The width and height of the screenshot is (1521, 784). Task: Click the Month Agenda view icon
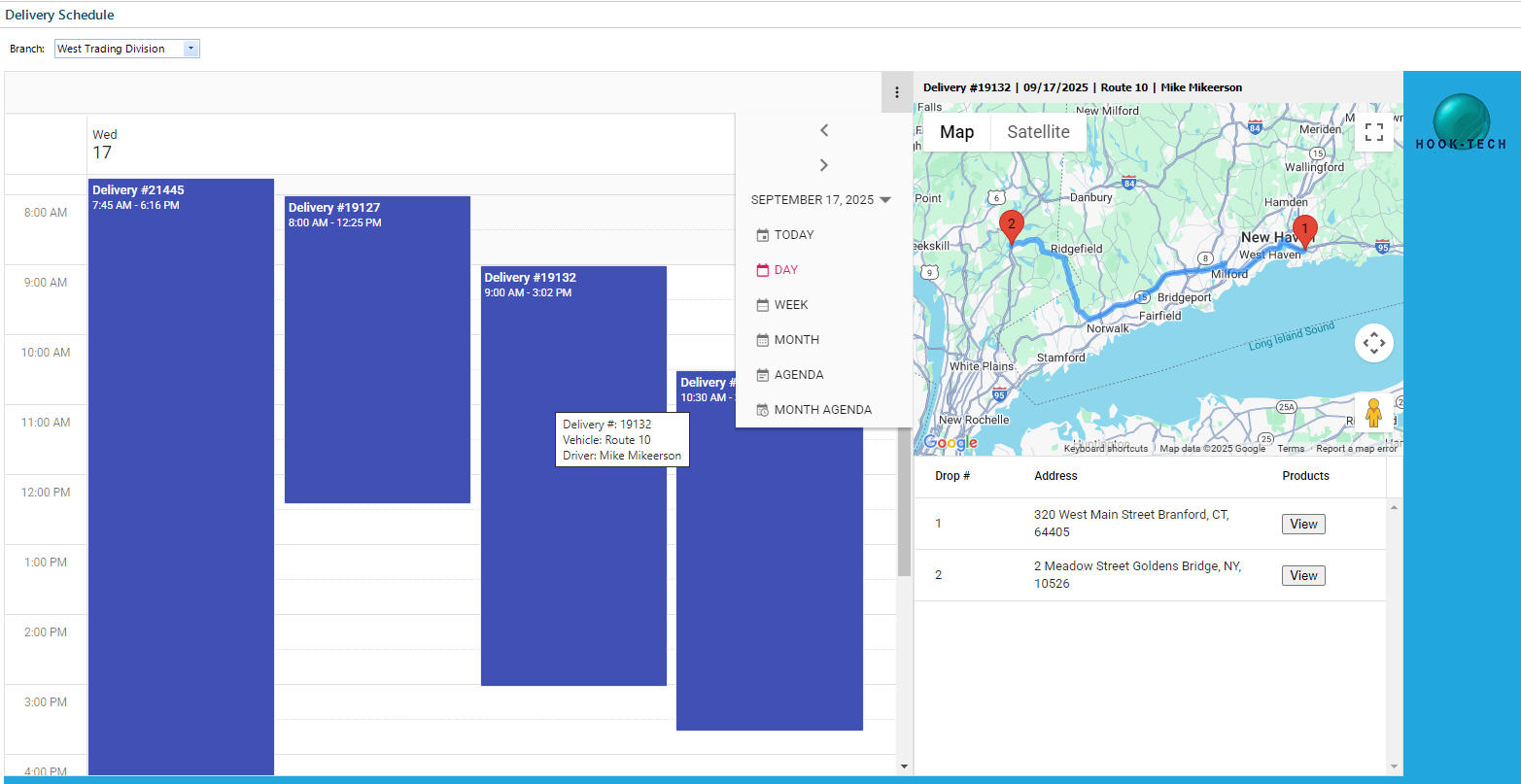coord(763,410)
